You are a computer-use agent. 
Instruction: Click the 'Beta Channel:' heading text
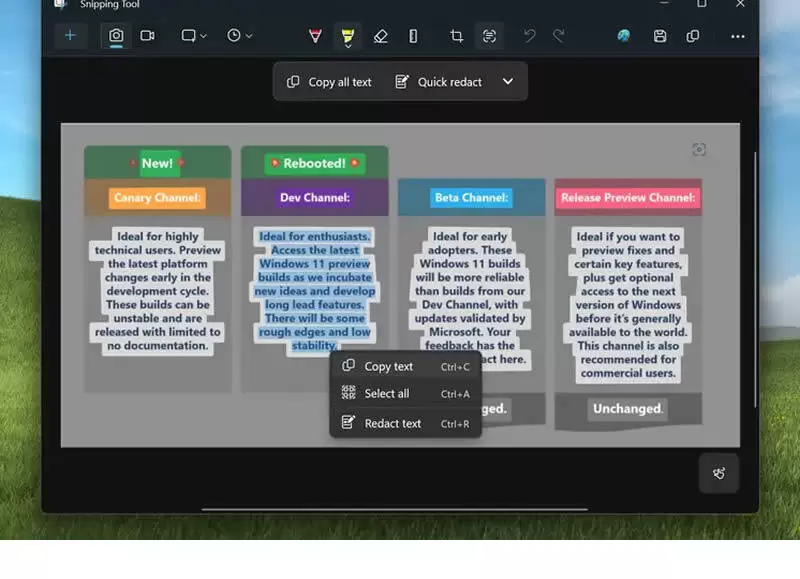(471, 198)
